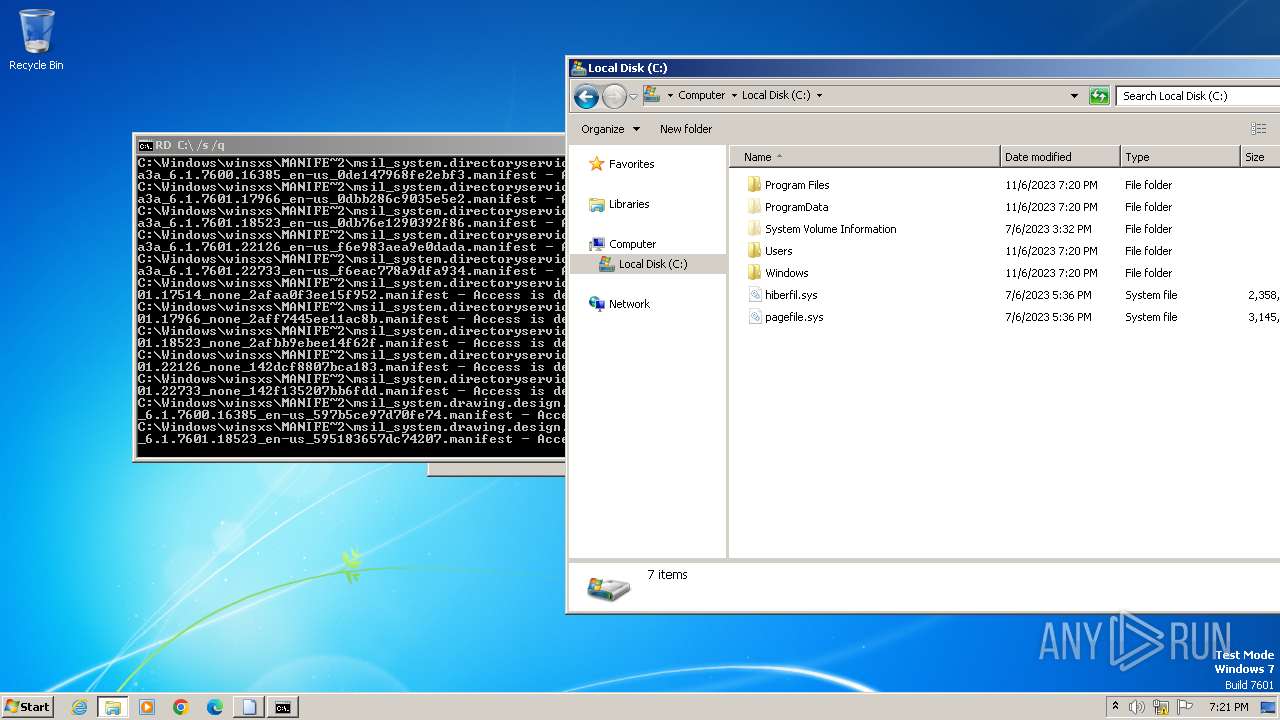Select System Volume Information folder
Screen dimensions: 1280x720
830,229
